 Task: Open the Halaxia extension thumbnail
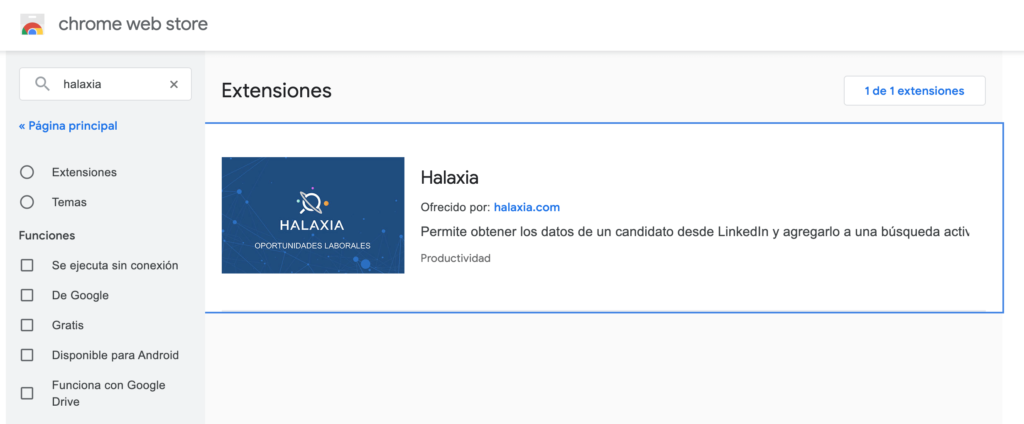313,215
